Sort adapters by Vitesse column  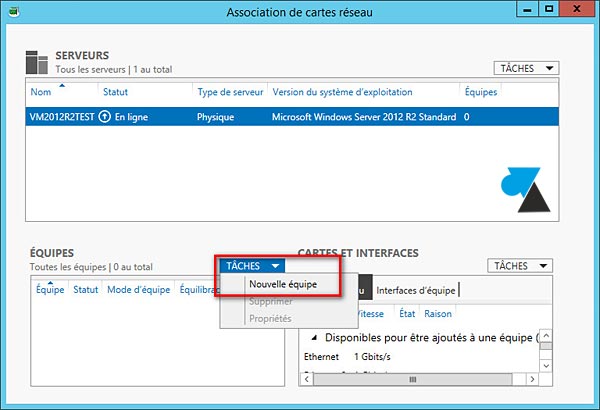coord(370,314)
